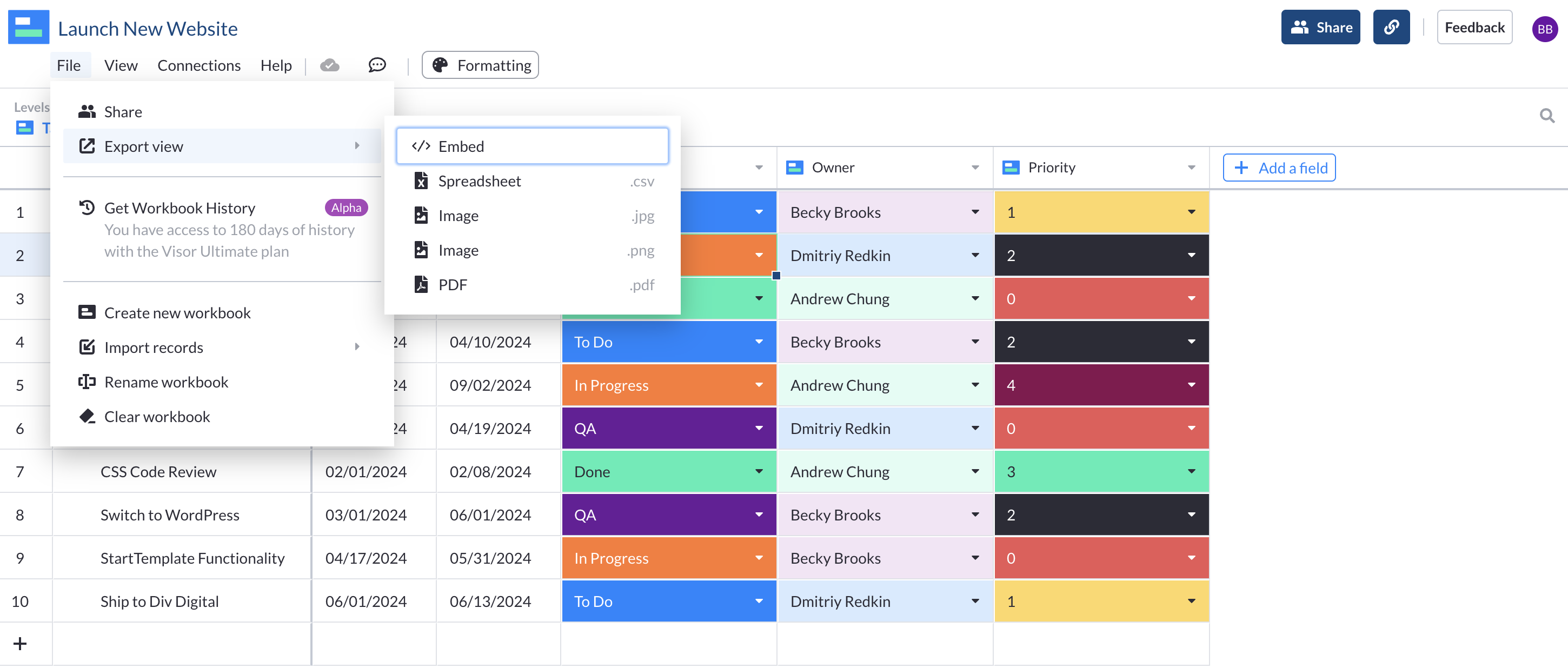1568x668 pixels.
Task: Click the copy link icon button
Action: click(x=1391, y=28)
